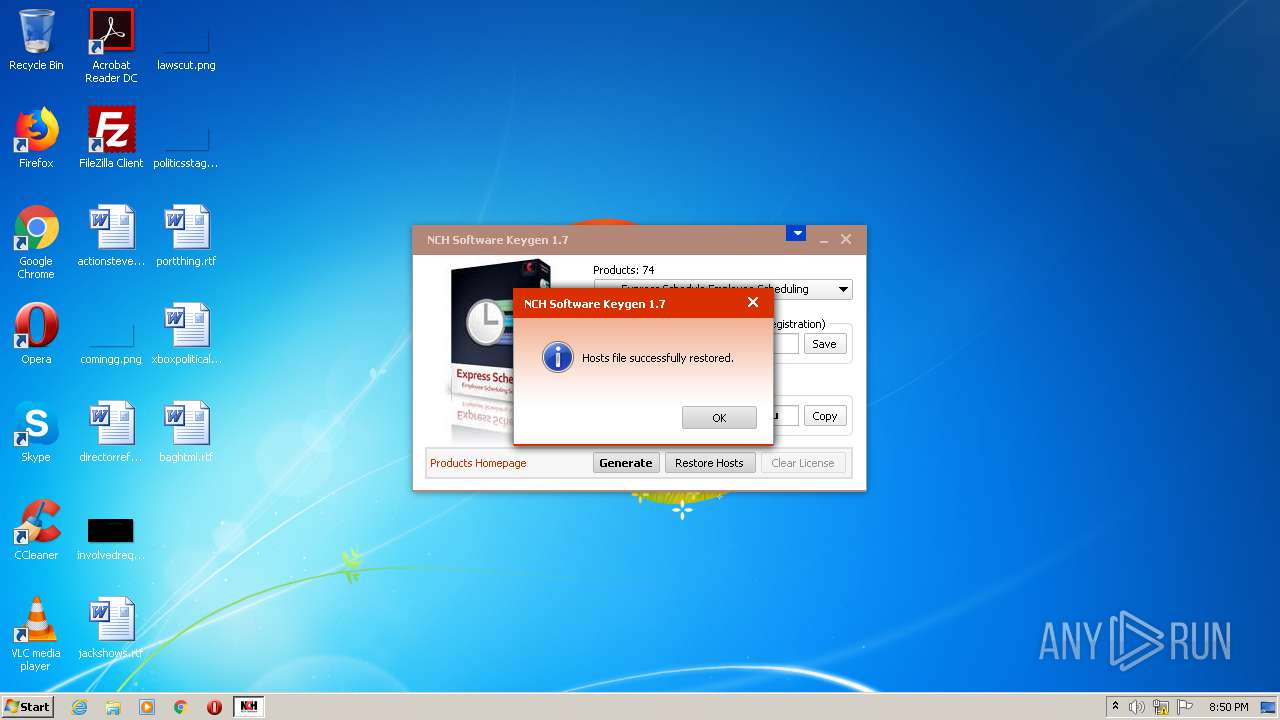
Task: Select the jackshows.rtf document icon
Action: 111,628
